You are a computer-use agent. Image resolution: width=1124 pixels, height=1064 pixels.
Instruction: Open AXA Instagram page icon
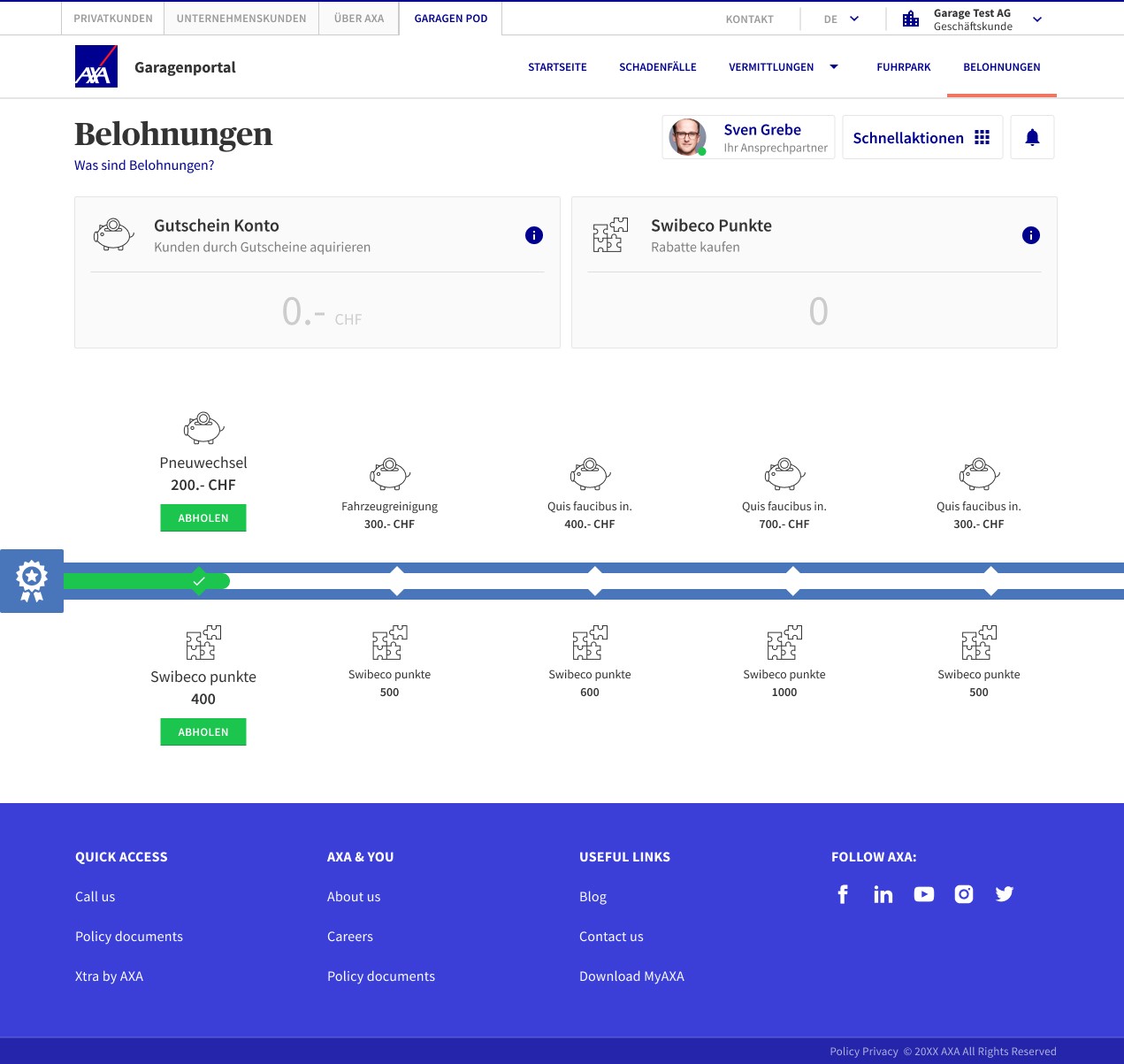(x=964, y=894)
